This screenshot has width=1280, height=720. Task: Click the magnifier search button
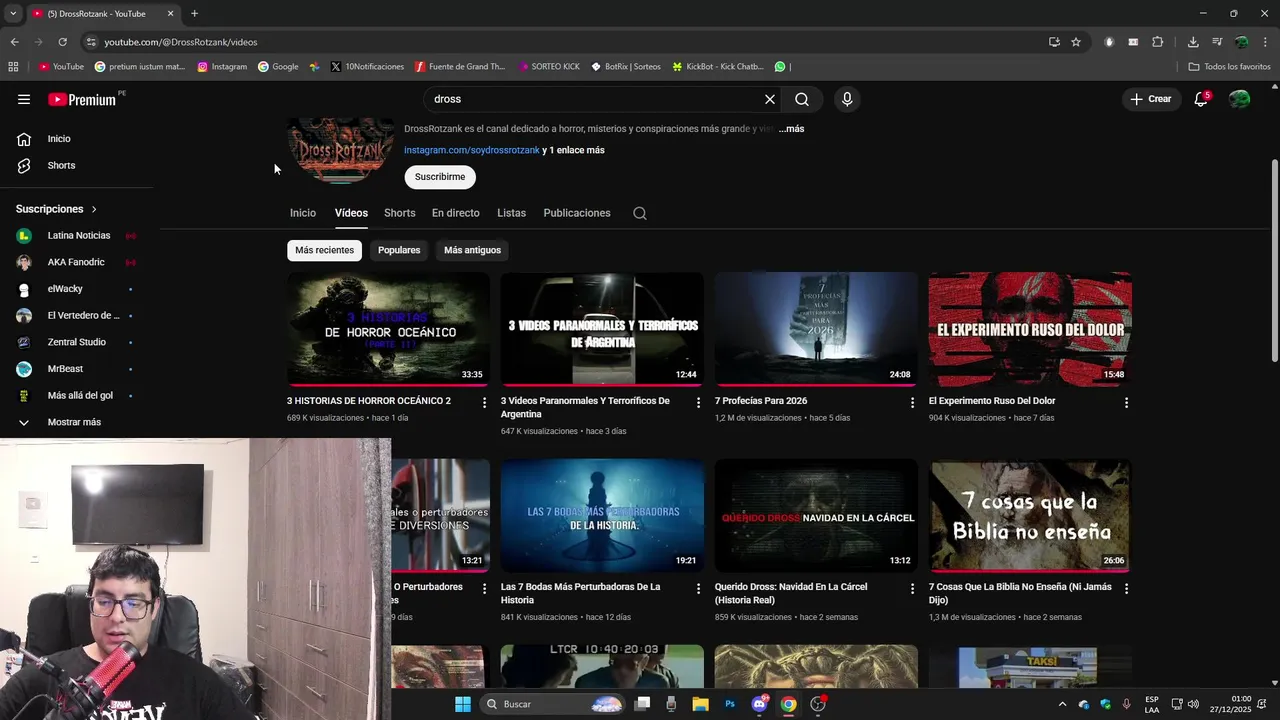pyautogui.click(x=802, y=99)
